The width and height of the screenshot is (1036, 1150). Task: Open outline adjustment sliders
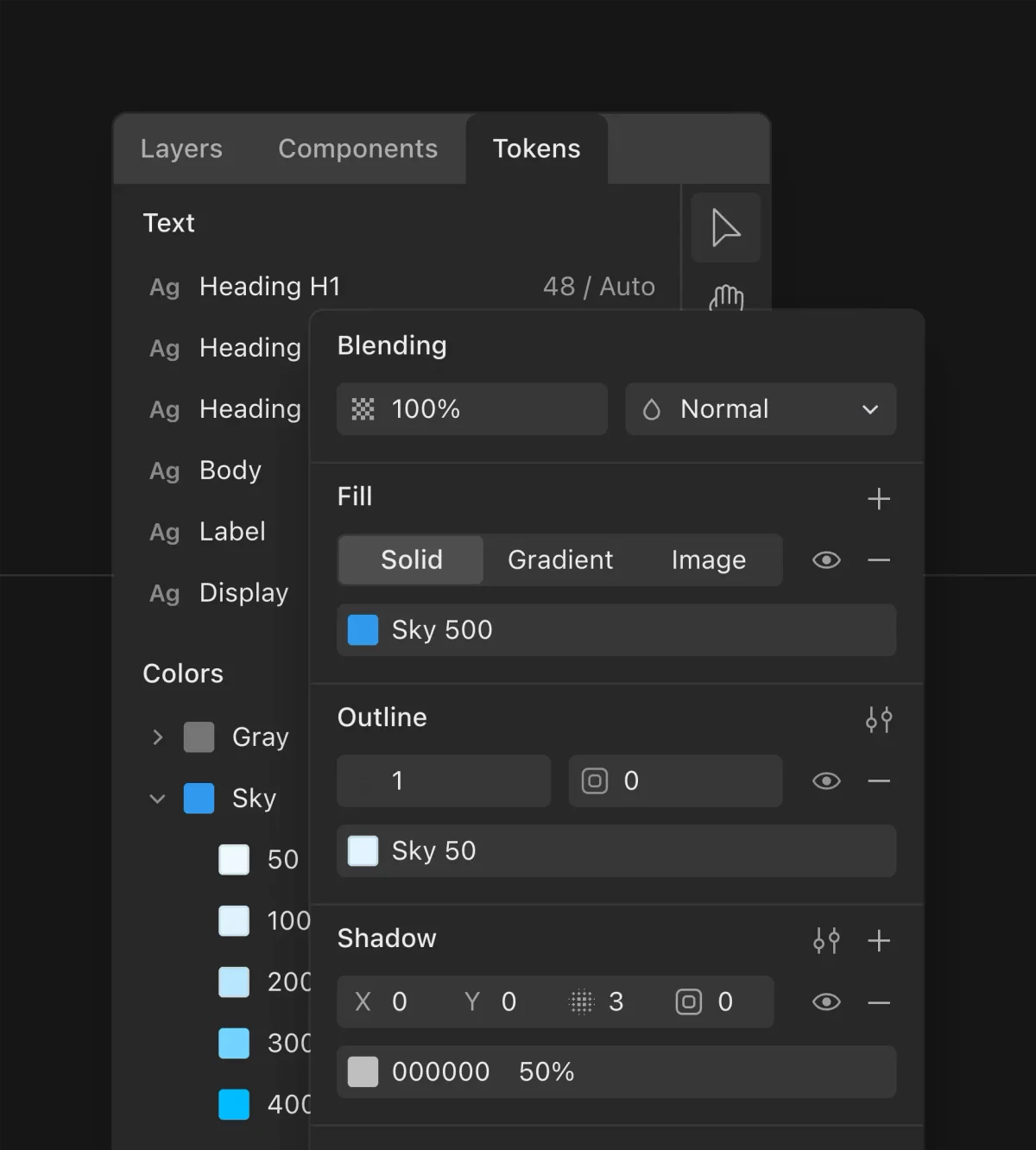click(x=879, y=719)
